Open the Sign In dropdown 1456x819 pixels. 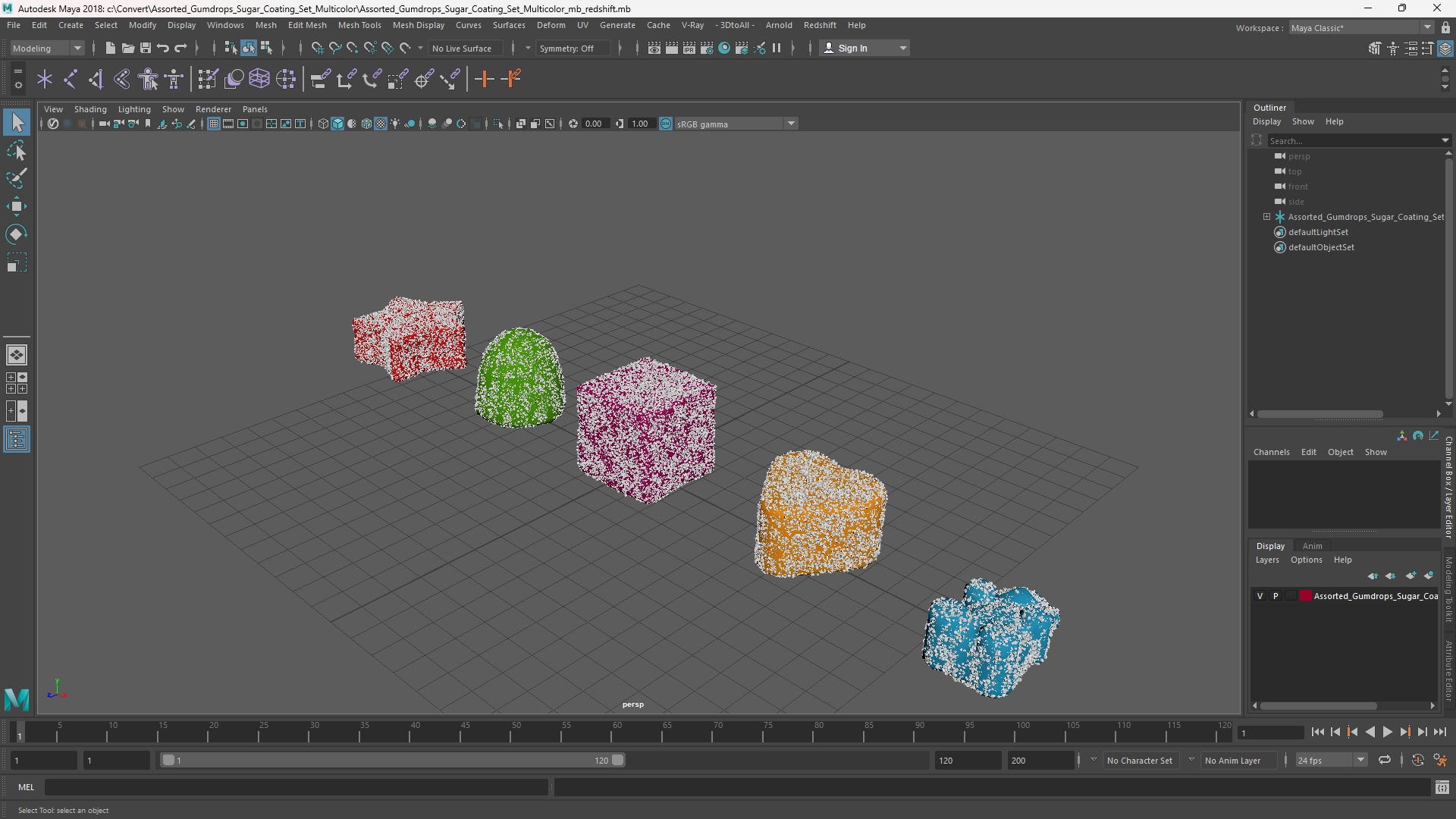coord(864,48)
